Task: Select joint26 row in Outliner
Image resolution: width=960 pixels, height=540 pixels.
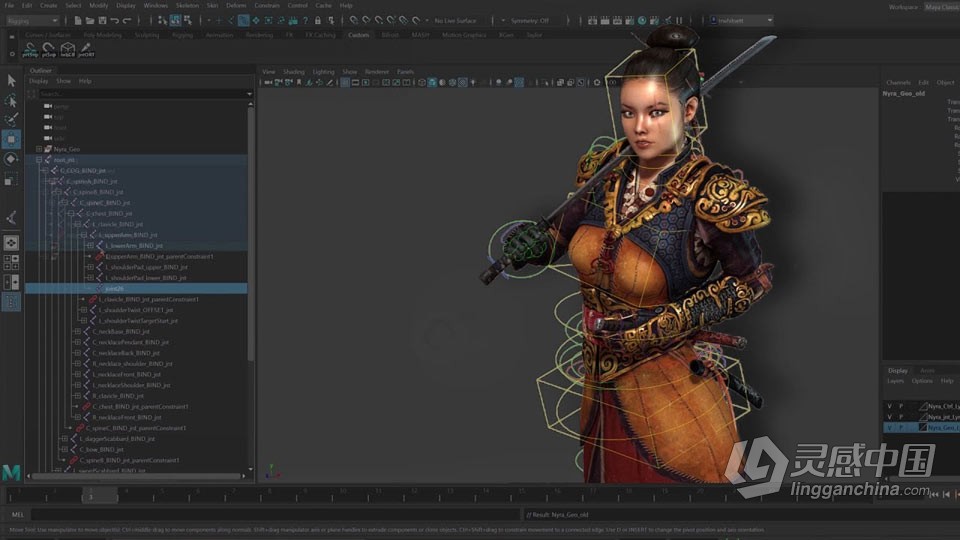Action: tap(137, 288)
